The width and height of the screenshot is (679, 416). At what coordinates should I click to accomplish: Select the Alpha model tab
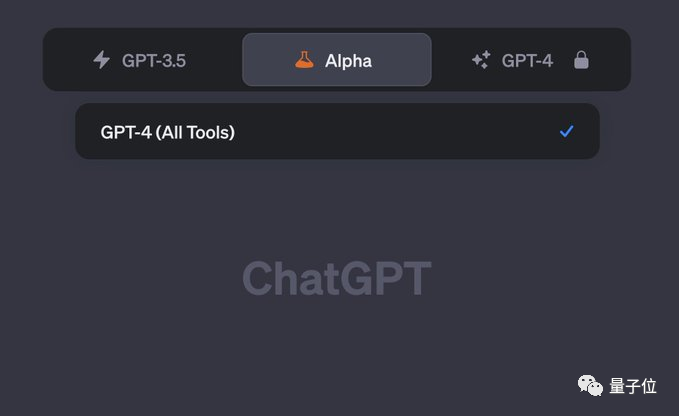click(336, 60)
